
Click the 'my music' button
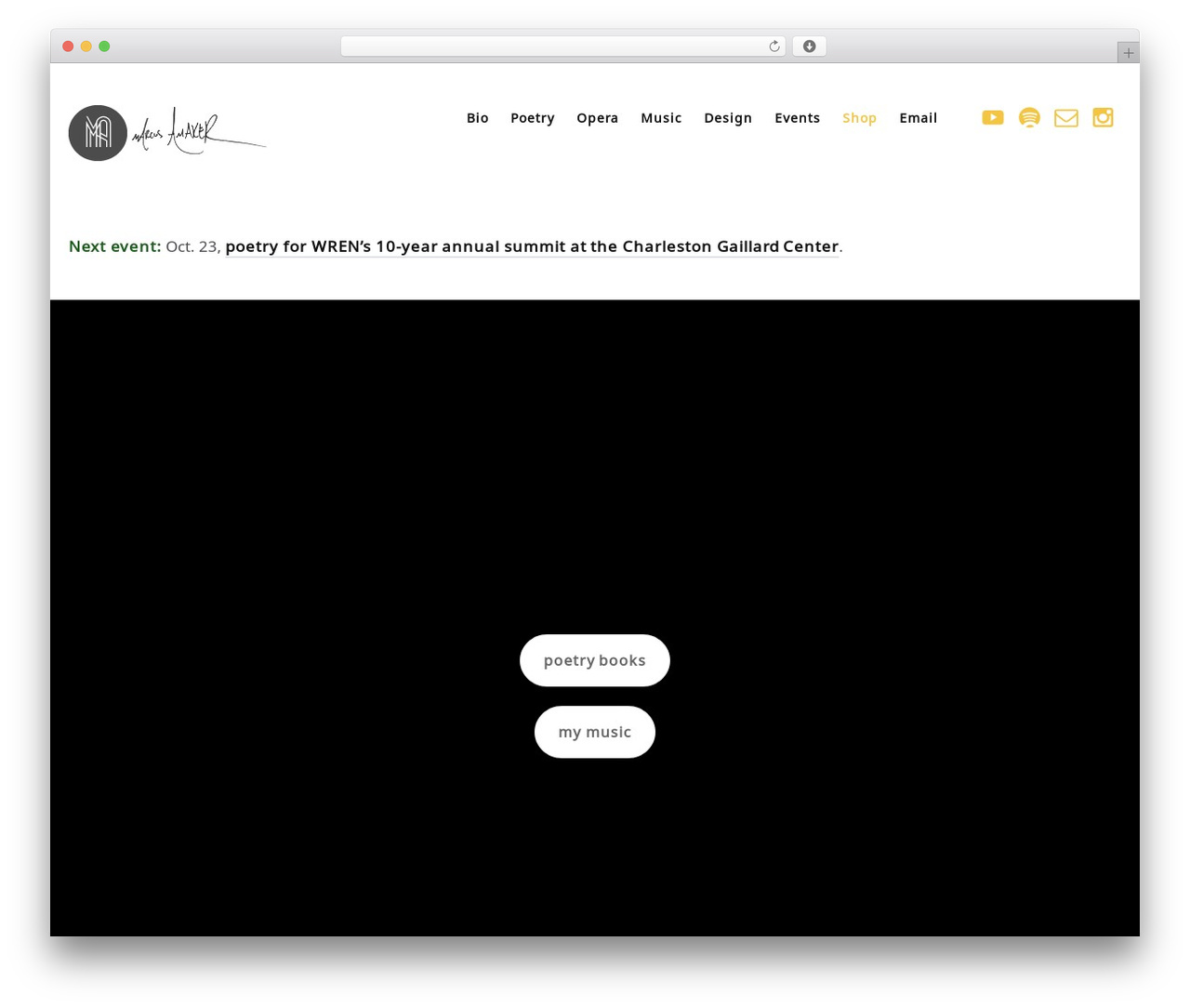595,732
